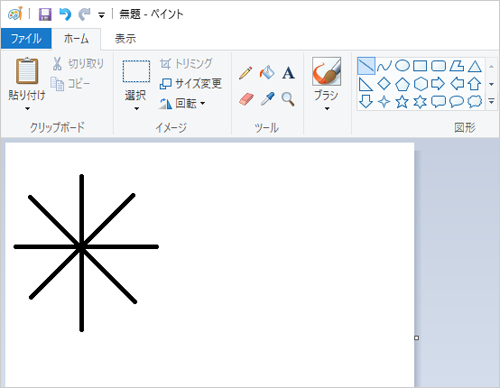Screen dimensions: 500x388
Task: Redo the undone action
Action: click(84, 14)
